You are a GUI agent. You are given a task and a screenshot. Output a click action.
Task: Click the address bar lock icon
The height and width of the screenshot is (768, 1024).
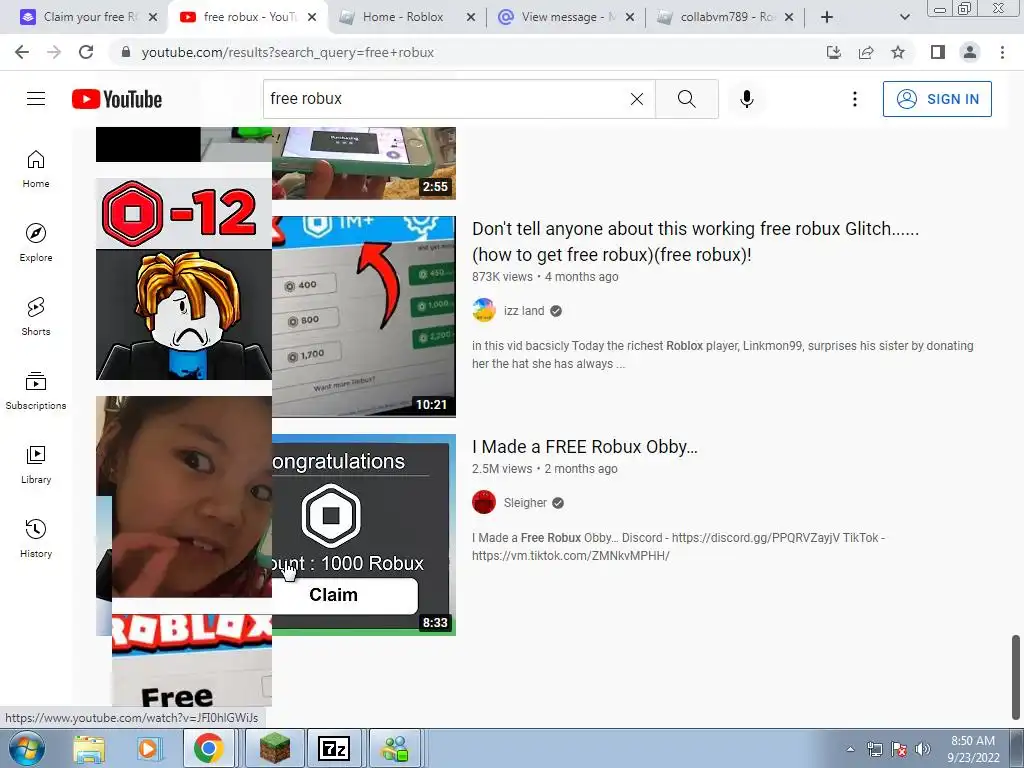(126, 52)
